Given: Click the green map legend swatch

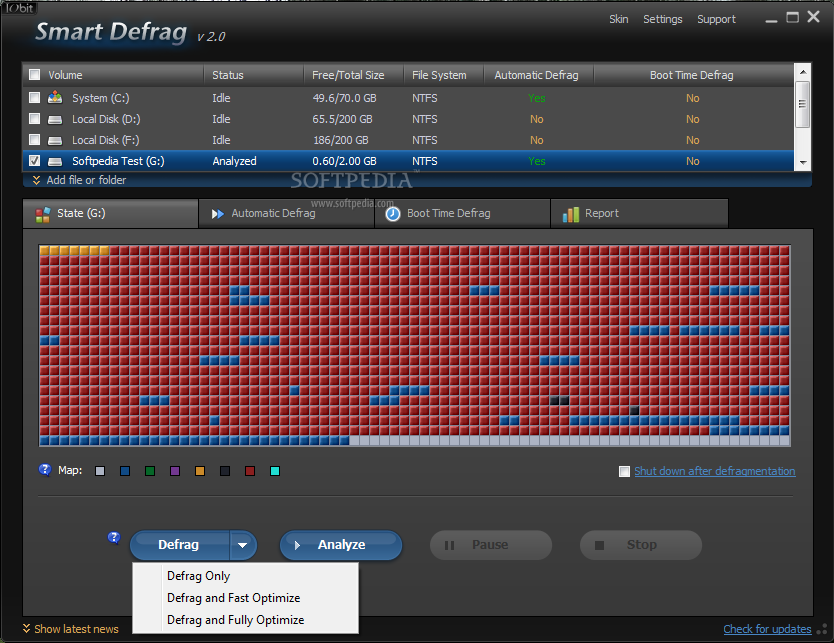Looking at the screenshot, I should 150,471.
